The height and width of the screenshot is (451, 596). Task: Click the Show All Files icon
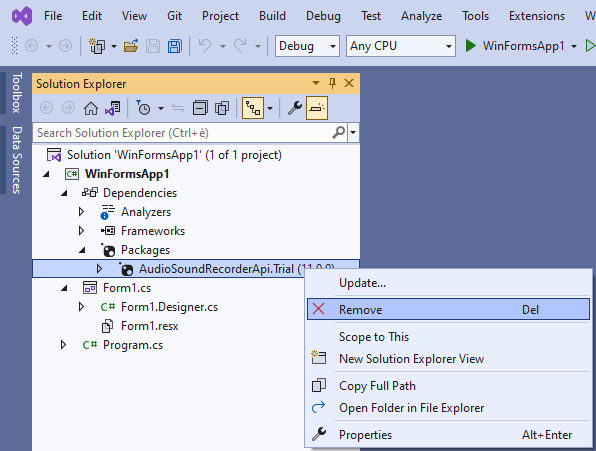(222, 108)
